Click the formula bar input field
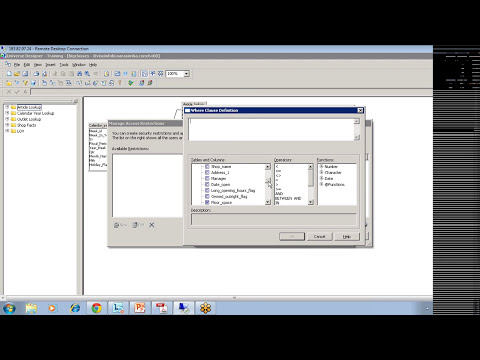 pos(231,92)
